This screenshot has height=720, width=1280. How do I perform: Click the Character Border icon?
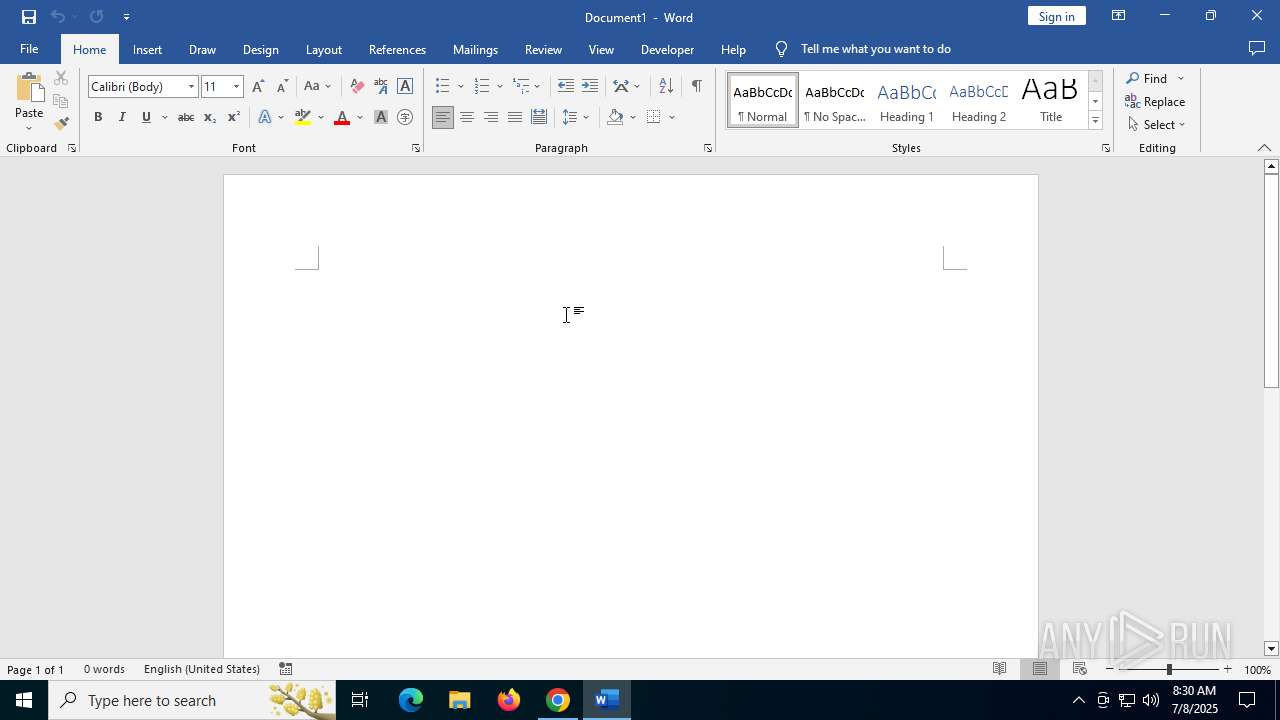tap(405, 86)
